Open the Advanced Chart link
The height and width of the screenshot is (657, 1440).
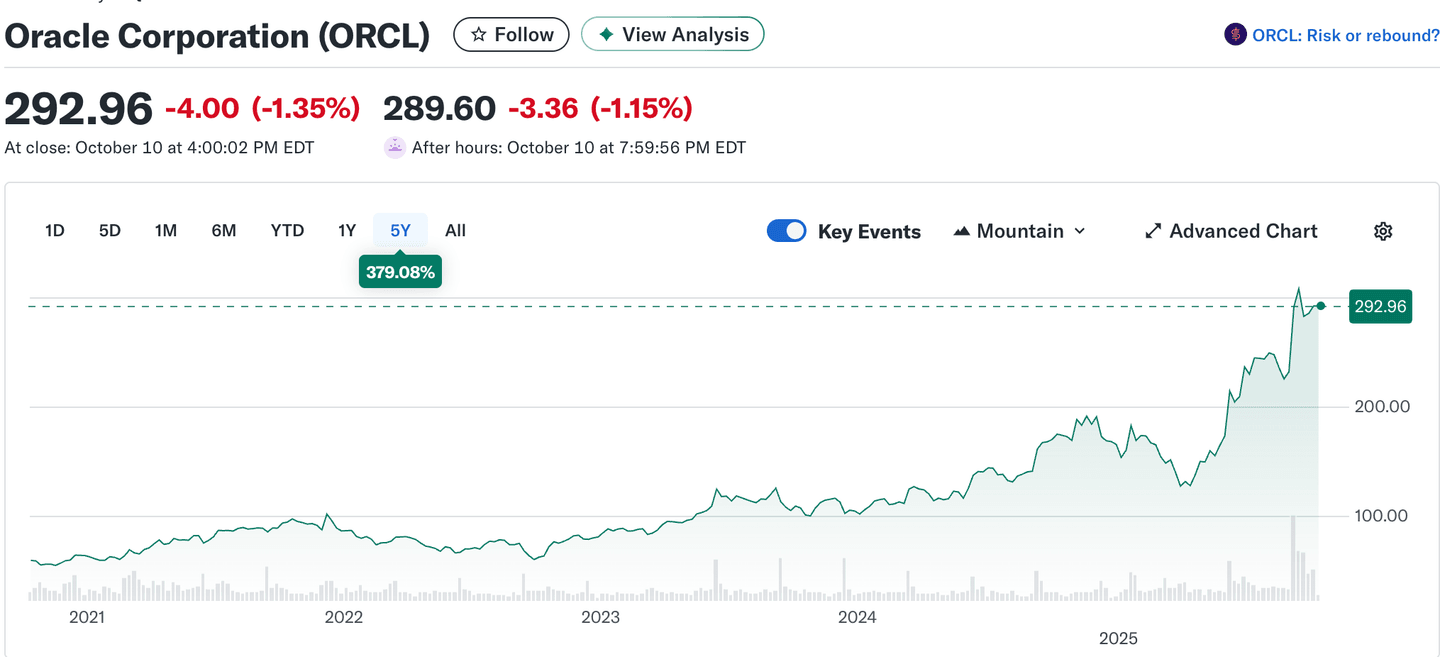[x=1243, y=231]
